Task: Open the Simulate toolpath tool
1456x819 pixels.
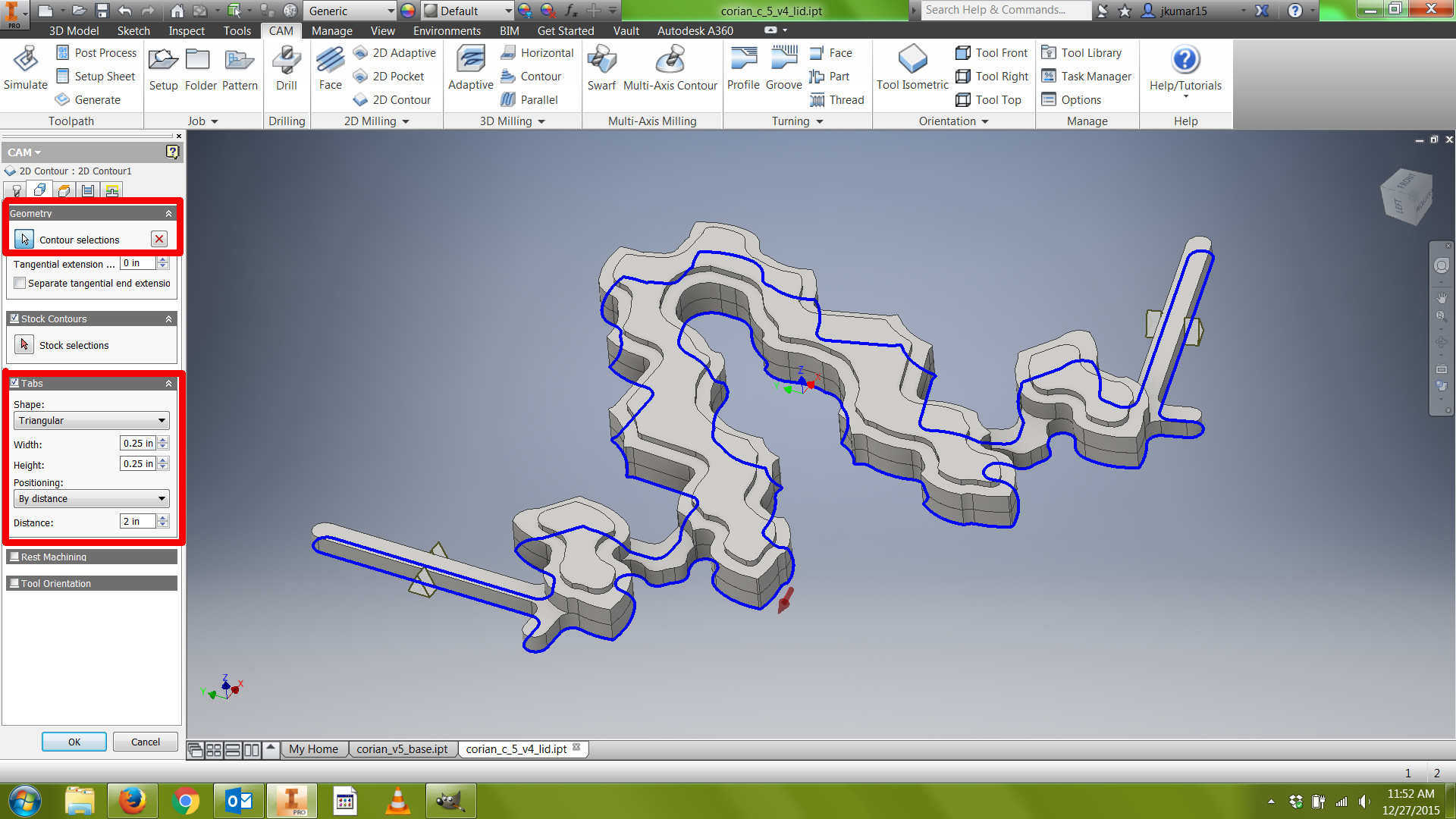Action: 26,68
